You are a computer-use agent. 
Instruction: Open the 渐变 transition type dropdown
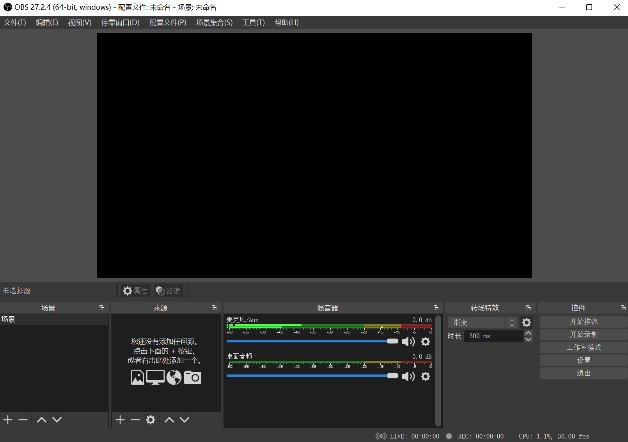(x=483, y=322)
